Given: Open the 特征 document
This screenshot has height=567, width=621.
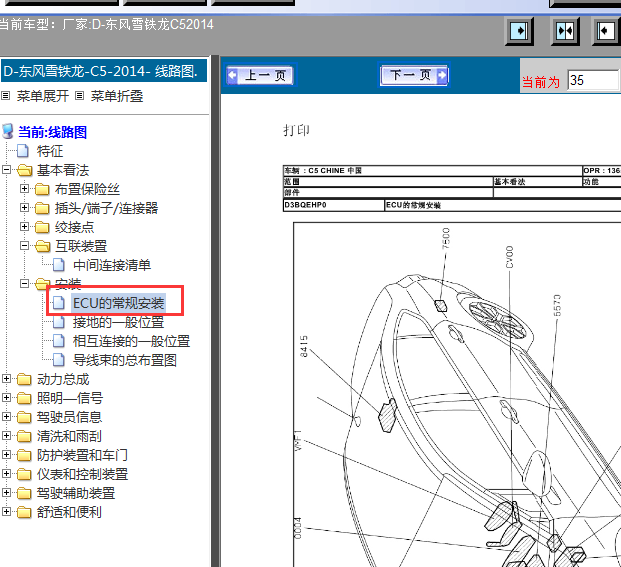Looking at the screenshot, I should 50,151.
